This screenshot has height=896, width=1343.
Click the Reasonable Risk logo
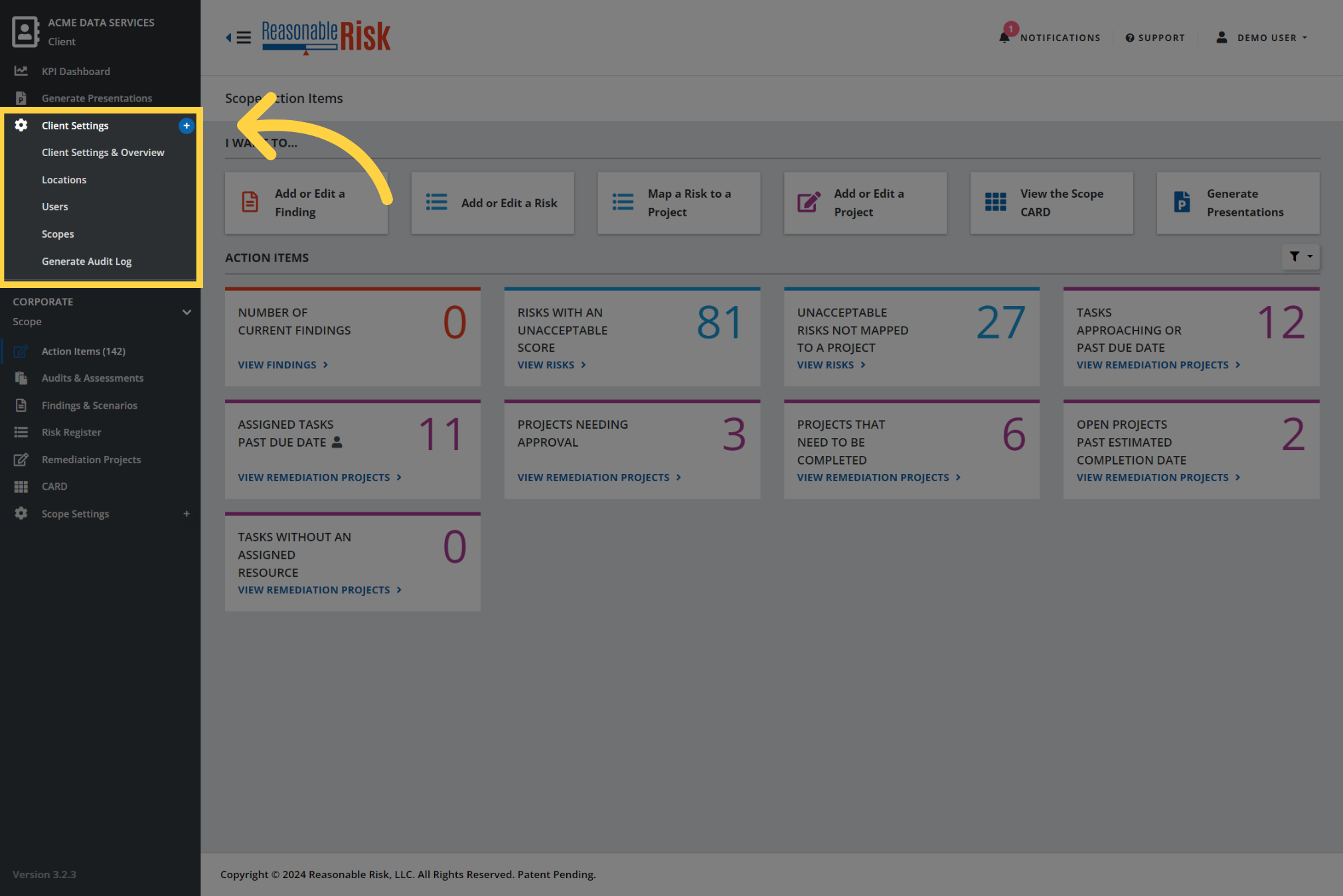(x=326, y=37)
